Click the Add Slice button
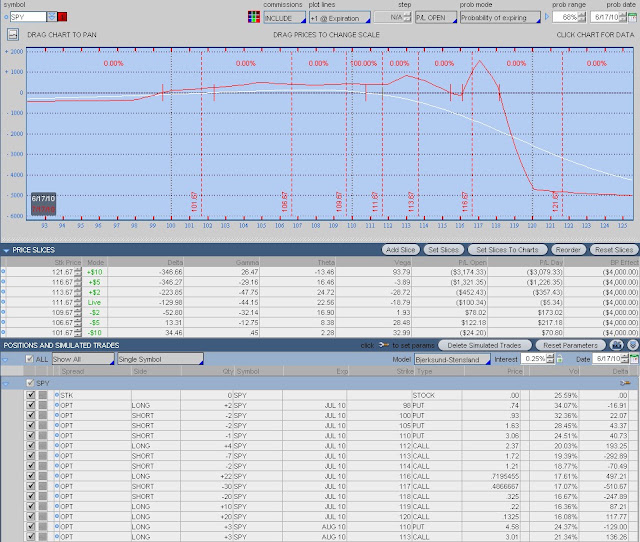Viewport: 640px width, 542px height. [400, 250]
